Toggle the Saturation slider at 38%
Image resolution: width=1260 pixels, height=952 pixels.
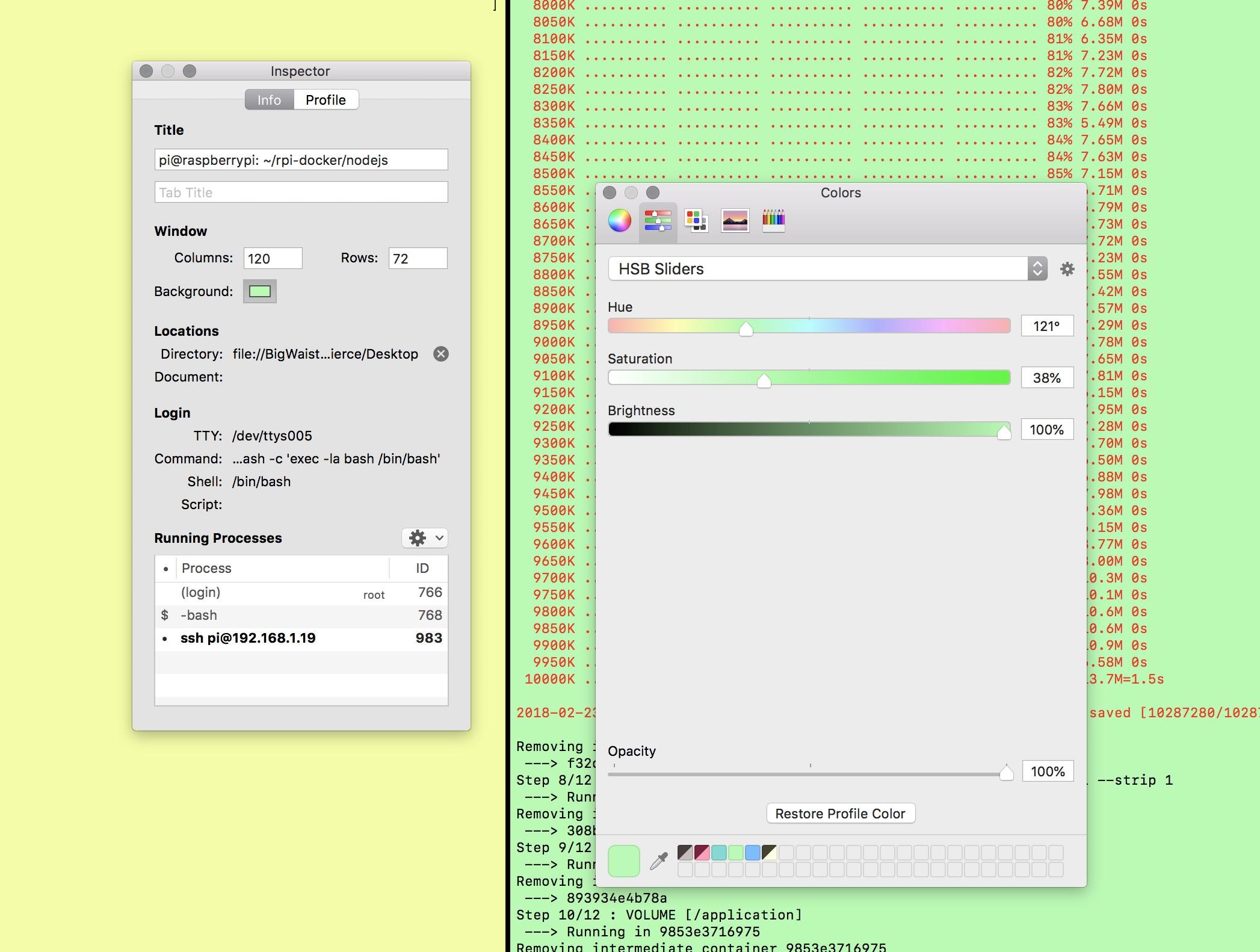(763, 377)
